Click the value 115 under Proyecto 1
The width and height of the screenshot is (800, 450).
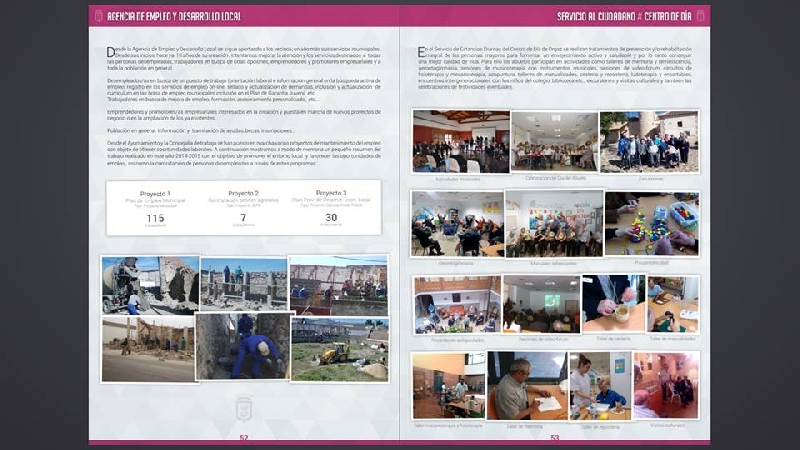(x=155, y=218)
